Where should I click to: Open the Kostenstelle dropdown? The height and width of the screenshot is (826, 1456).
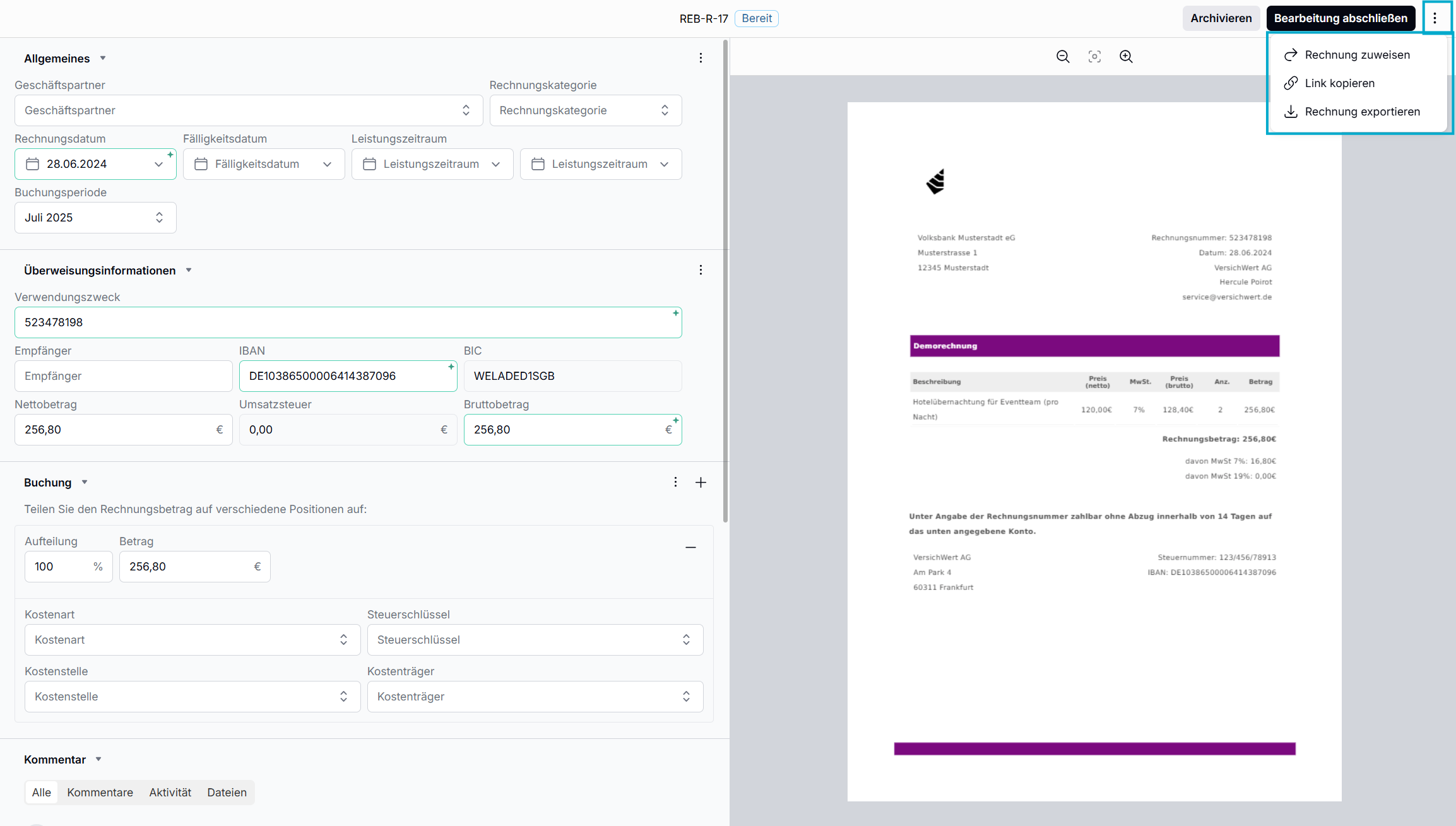click(192, 697)
